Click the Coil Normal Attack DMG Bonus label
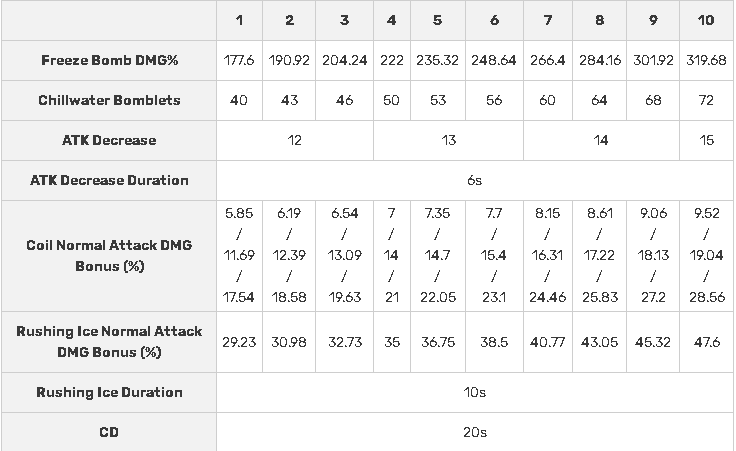 pos(109,255)
